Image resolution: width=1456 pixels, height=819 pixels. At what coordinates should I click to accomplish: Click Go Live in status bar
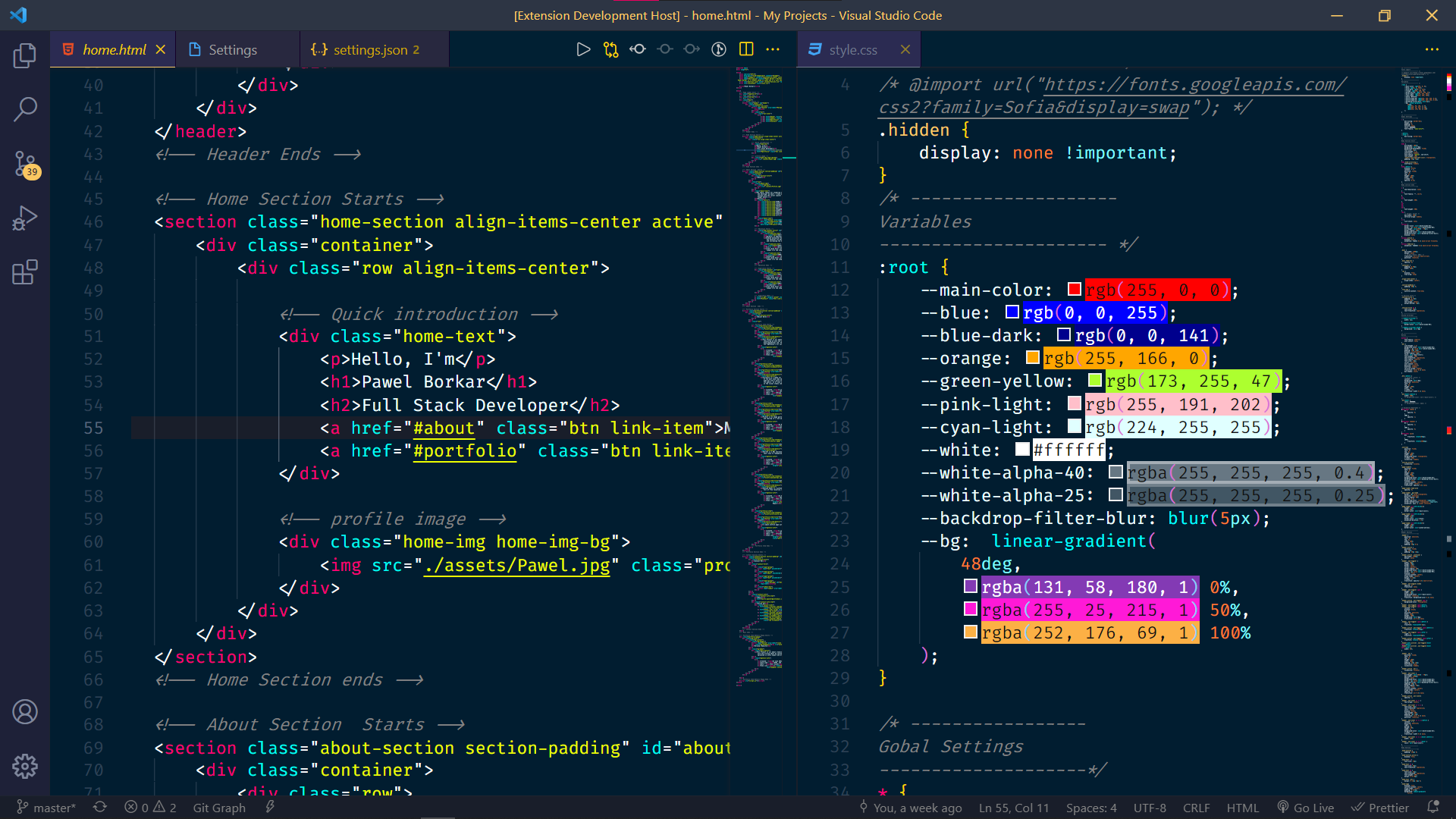1305,808
